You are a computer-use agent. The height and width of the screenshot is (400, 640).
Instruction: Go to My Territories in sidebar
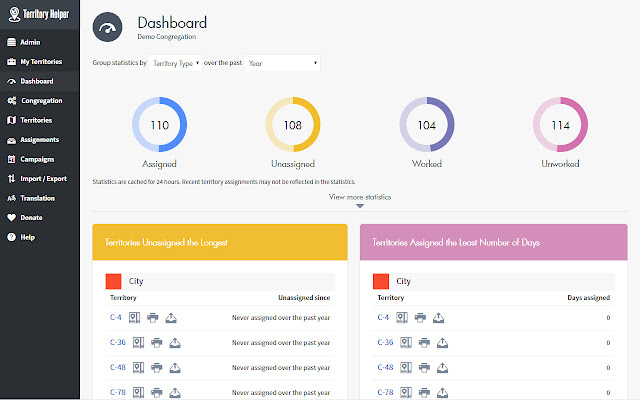[x=40, y=62]
